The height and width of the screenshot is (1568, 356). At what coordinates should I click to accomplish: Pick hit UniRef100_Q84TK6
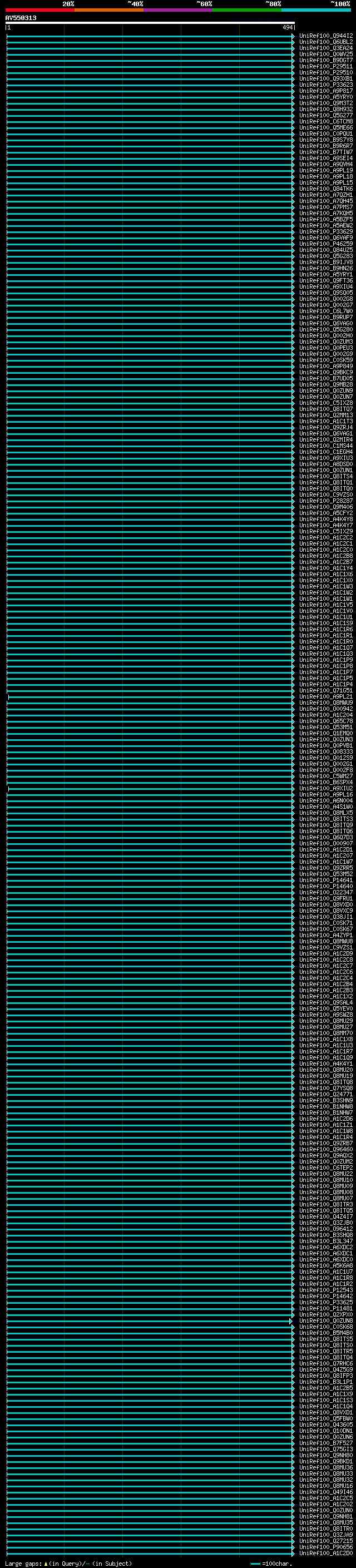326,189
